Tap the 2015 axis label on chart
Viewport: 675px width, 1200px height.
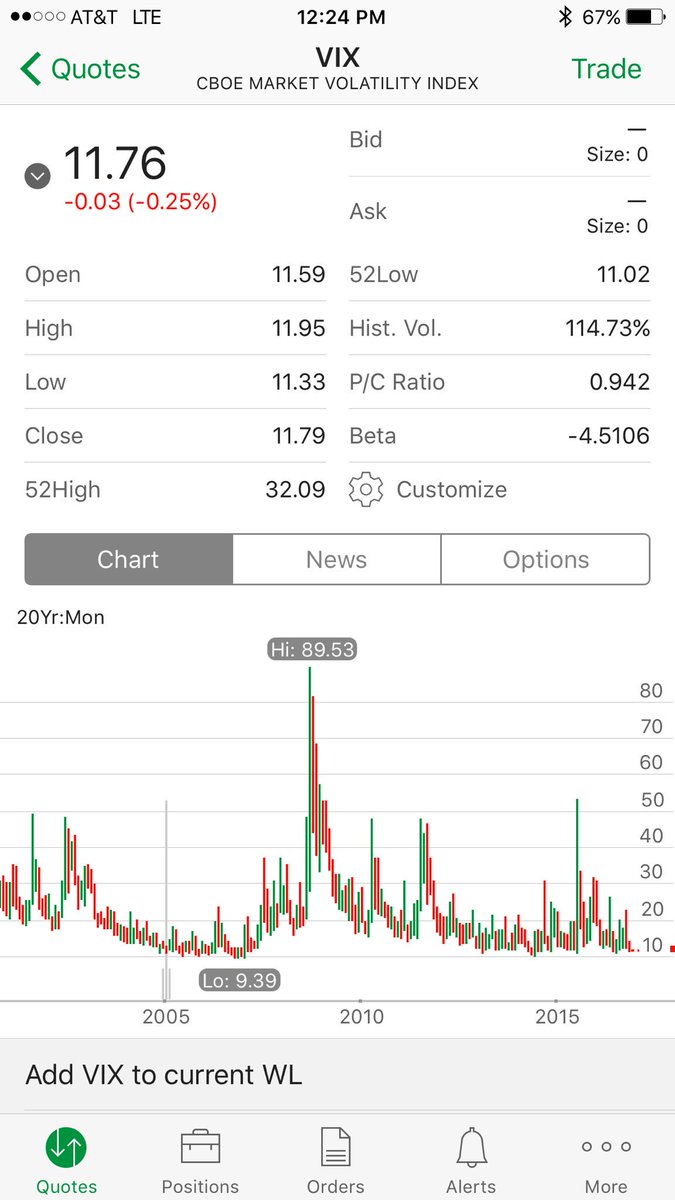[x=557, y=1016]
